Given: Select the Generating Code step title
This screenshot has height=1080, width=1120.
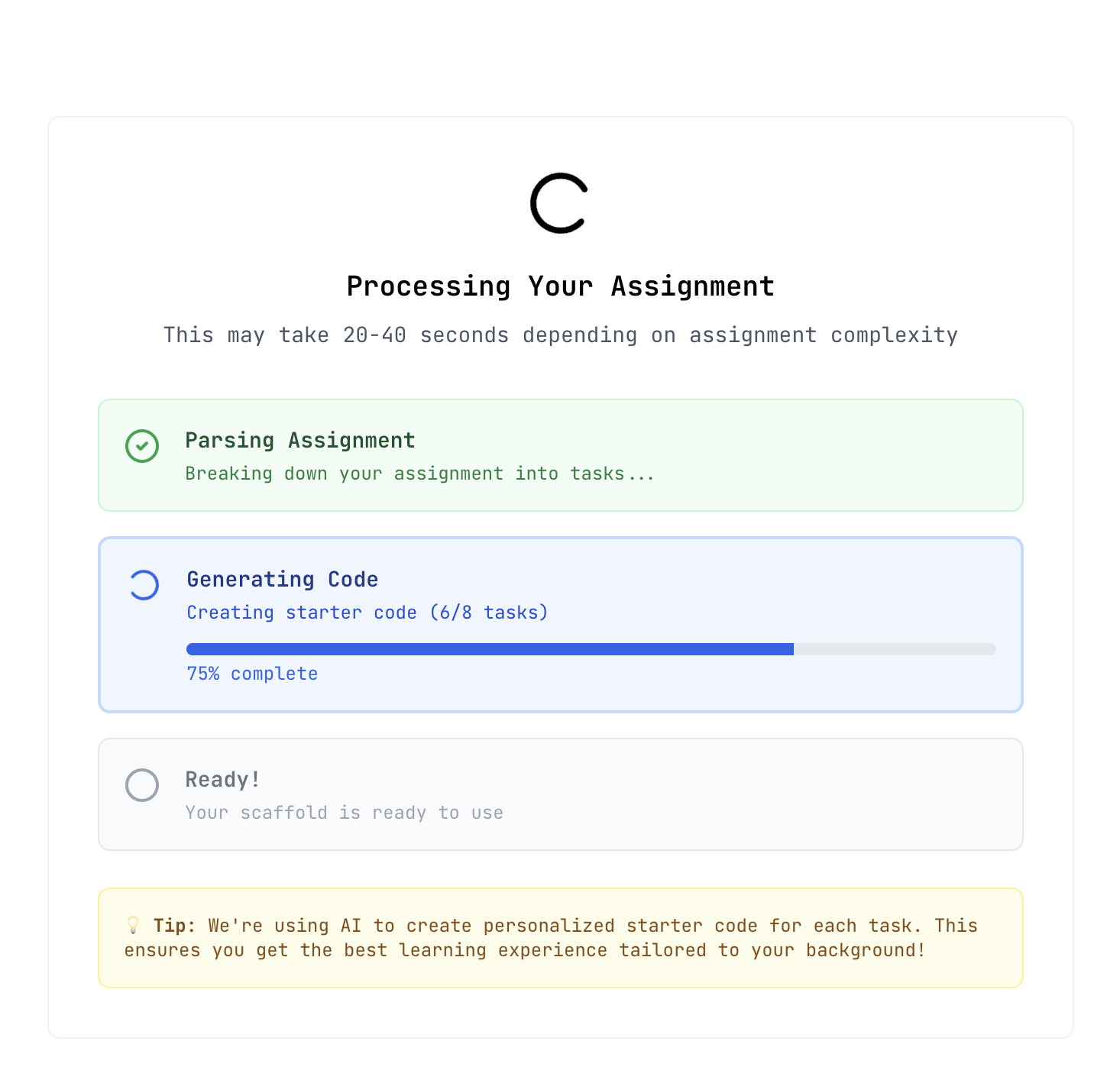Looking at the screenshot, I should coord(282,580).
